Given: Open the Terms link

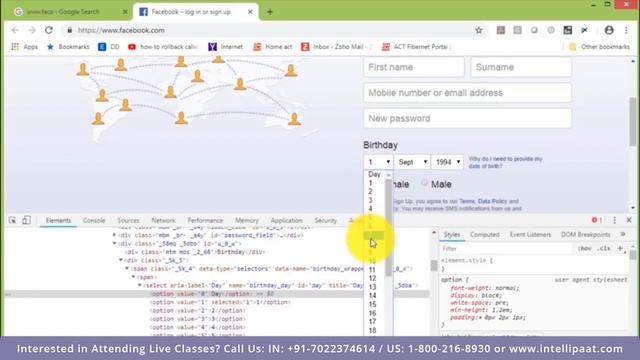Looking at the screenshot, I should pos(467,201).
